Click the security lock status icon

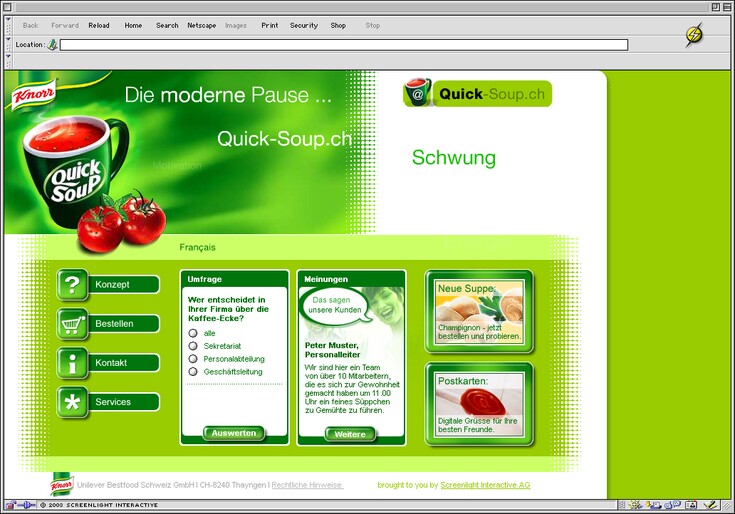point(11,505)
